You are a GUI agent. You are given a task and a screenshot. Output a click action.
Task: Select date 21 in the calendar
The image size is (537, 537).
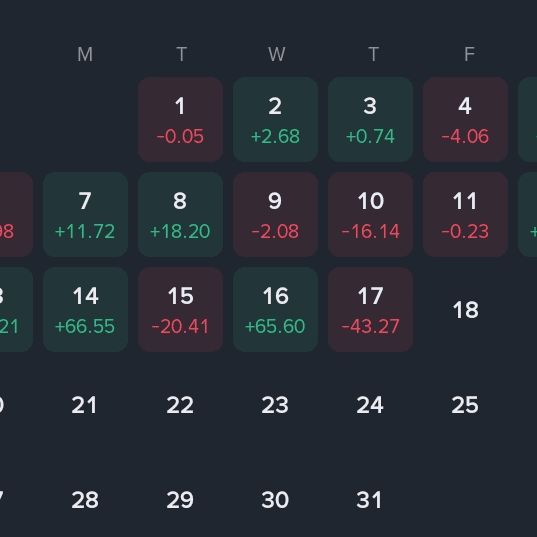pos(86,405)
